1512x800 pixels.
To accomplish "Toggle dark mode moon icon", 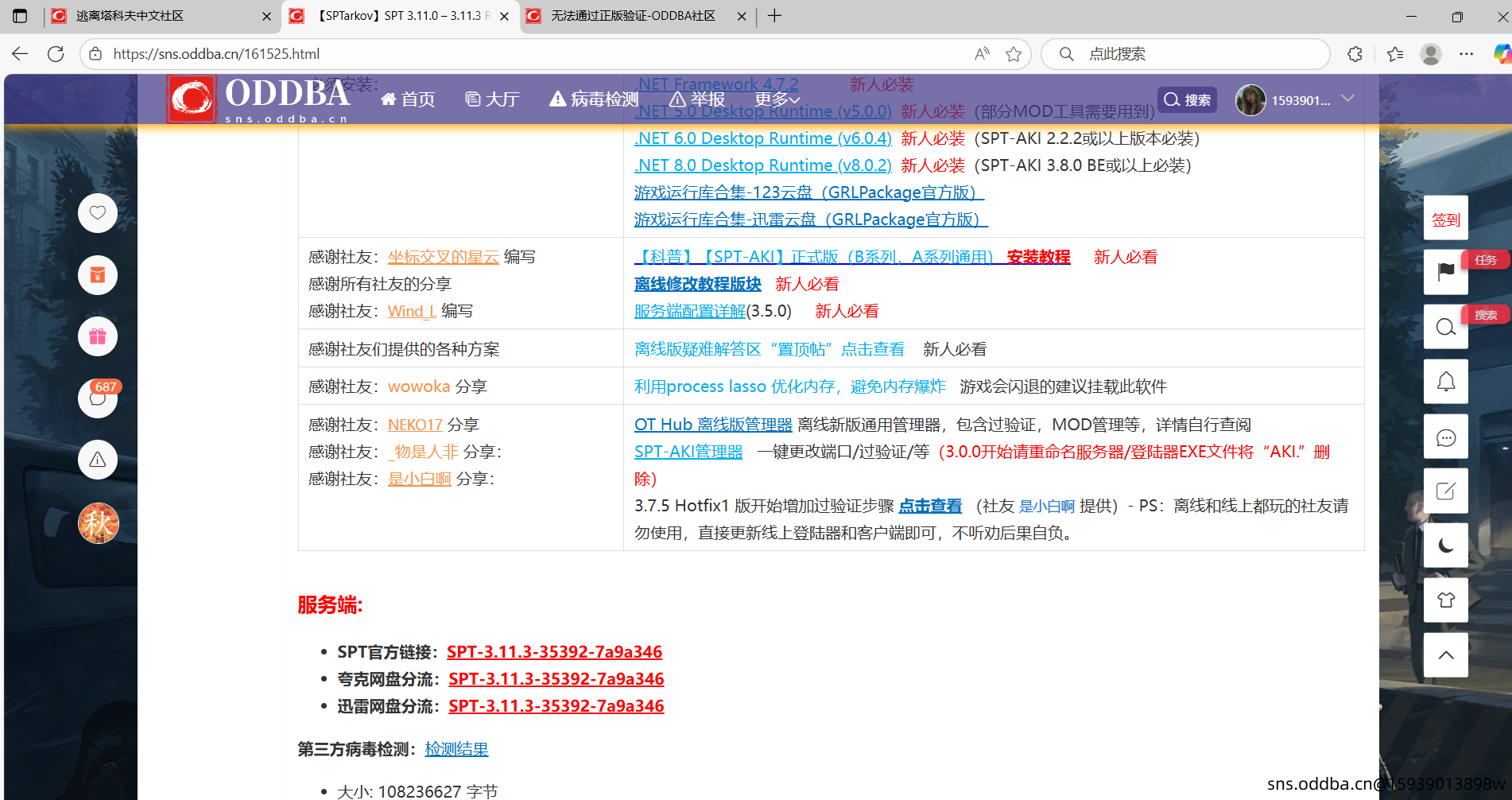I will tap(1445, 546).
